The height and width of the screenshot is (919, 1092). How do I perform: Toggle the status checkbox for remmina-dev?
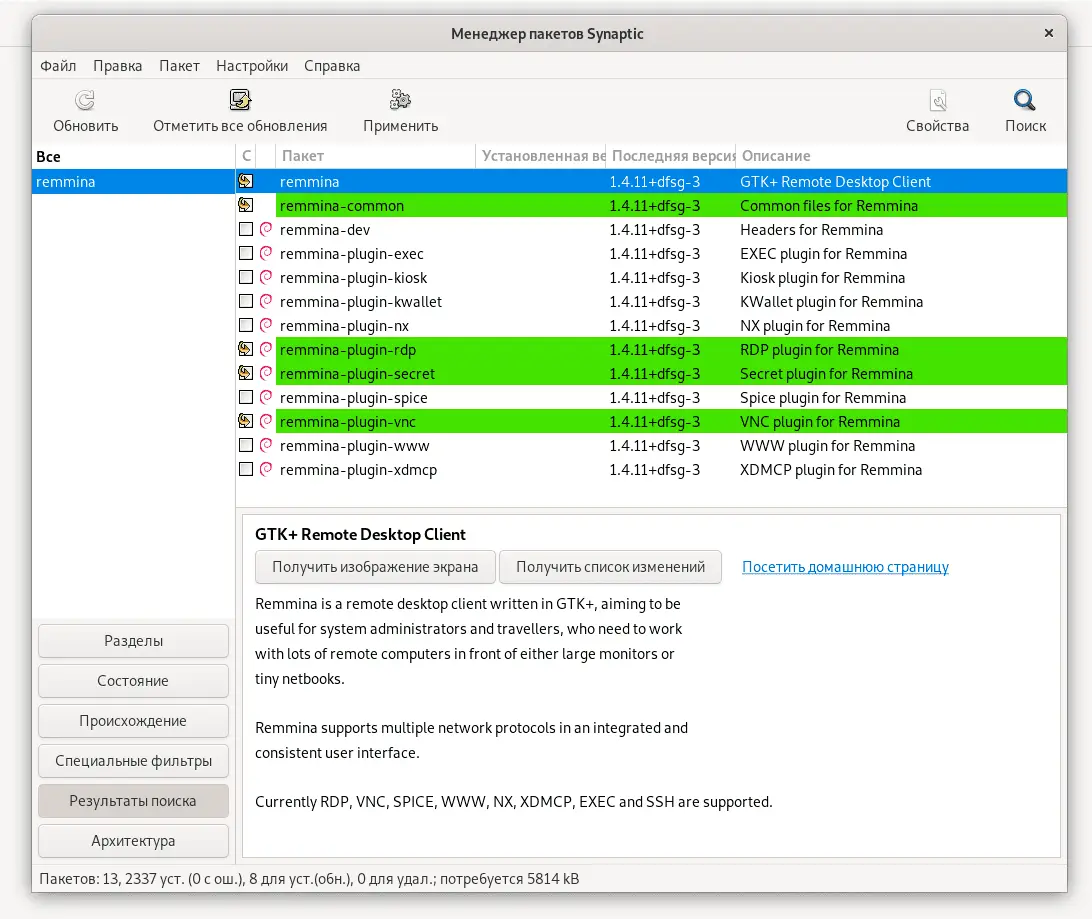246,229
